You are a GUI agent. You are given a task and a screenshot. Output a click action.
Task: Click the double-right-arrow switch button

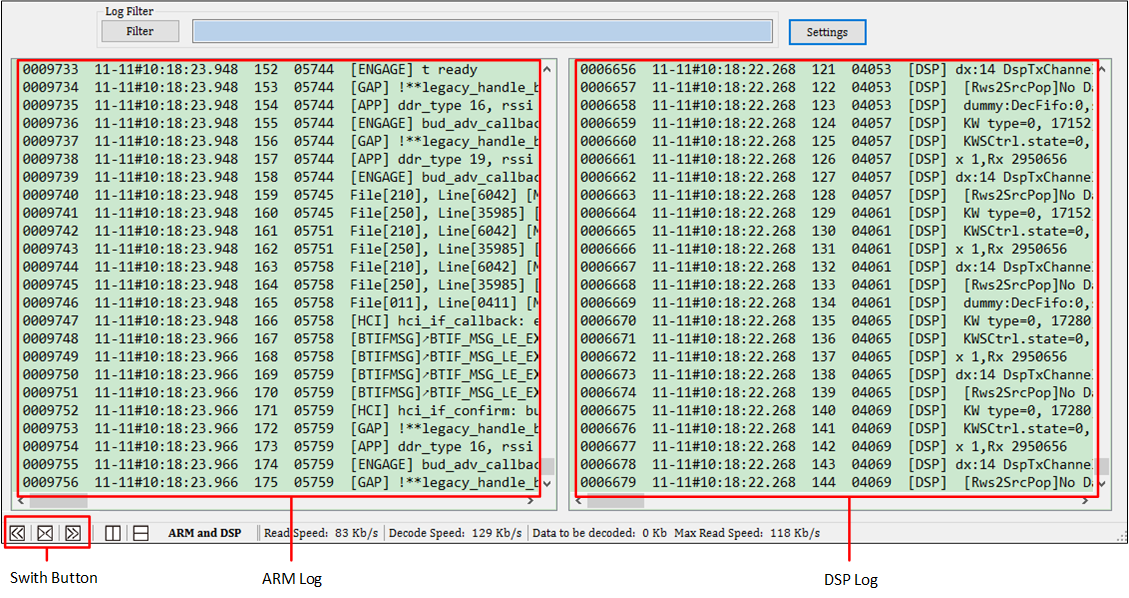click(x=73, y=533)
